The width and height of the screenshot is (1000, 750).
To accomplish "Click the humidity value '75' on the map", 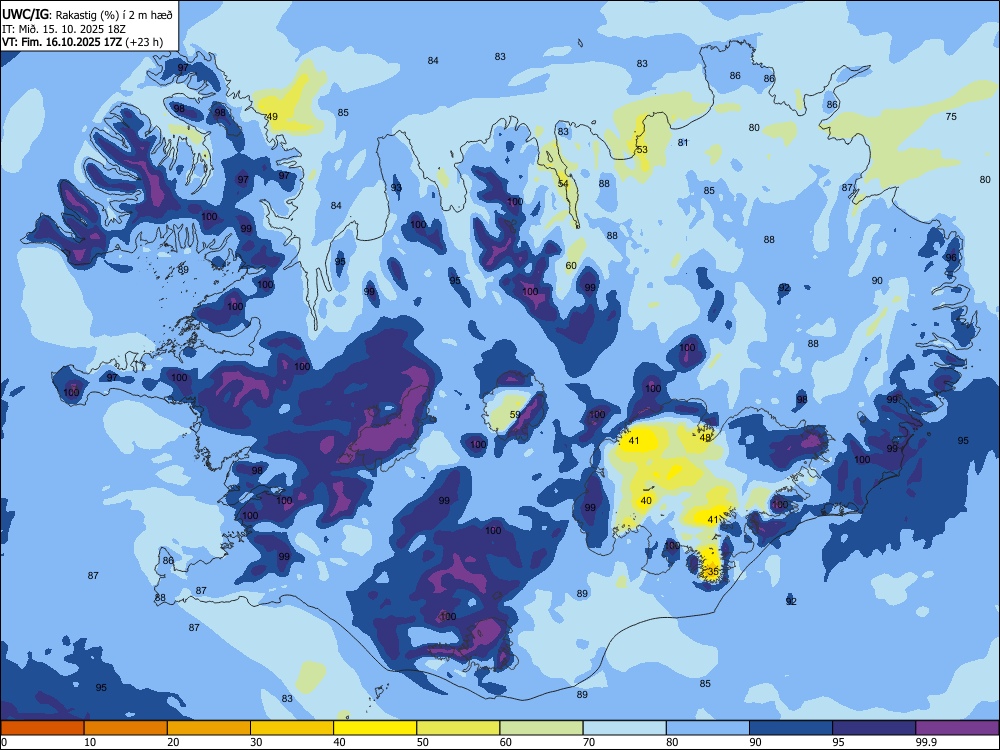I will tap(951, 116).
